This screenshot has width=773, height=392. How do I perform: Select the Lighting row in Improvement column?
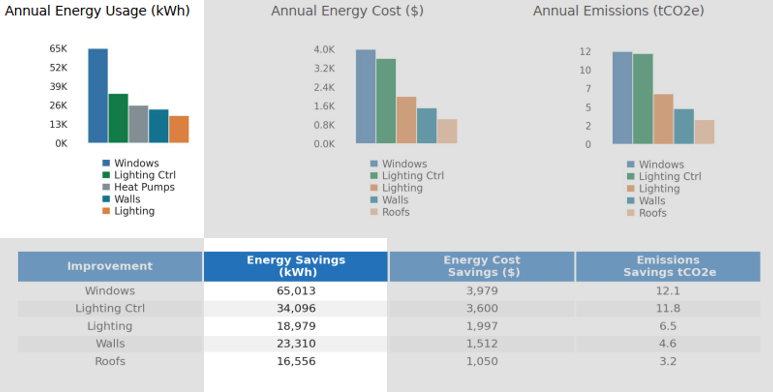[x=110, y=326]
